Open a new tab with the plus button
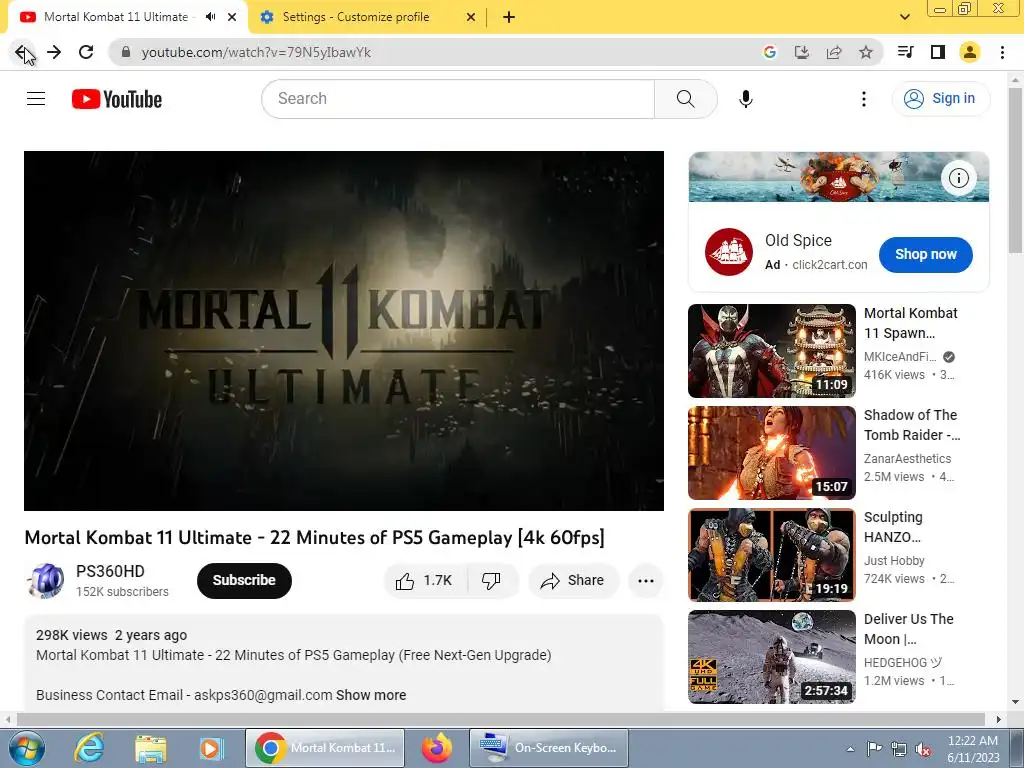Viewport: 1024px width, 768px height. (509, 17)
